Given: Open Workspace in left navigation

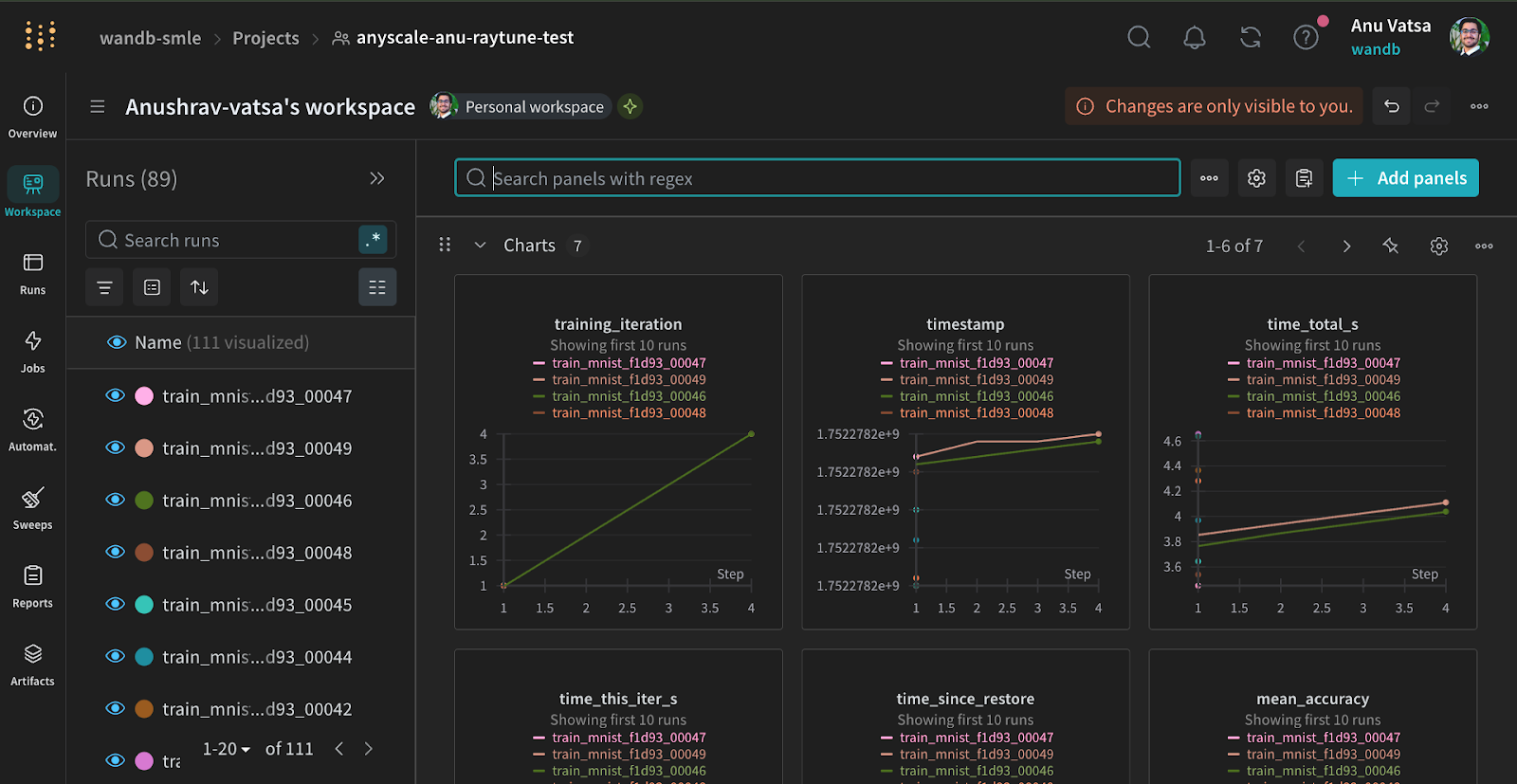Looking at the screenshot, I should point(32,193).
